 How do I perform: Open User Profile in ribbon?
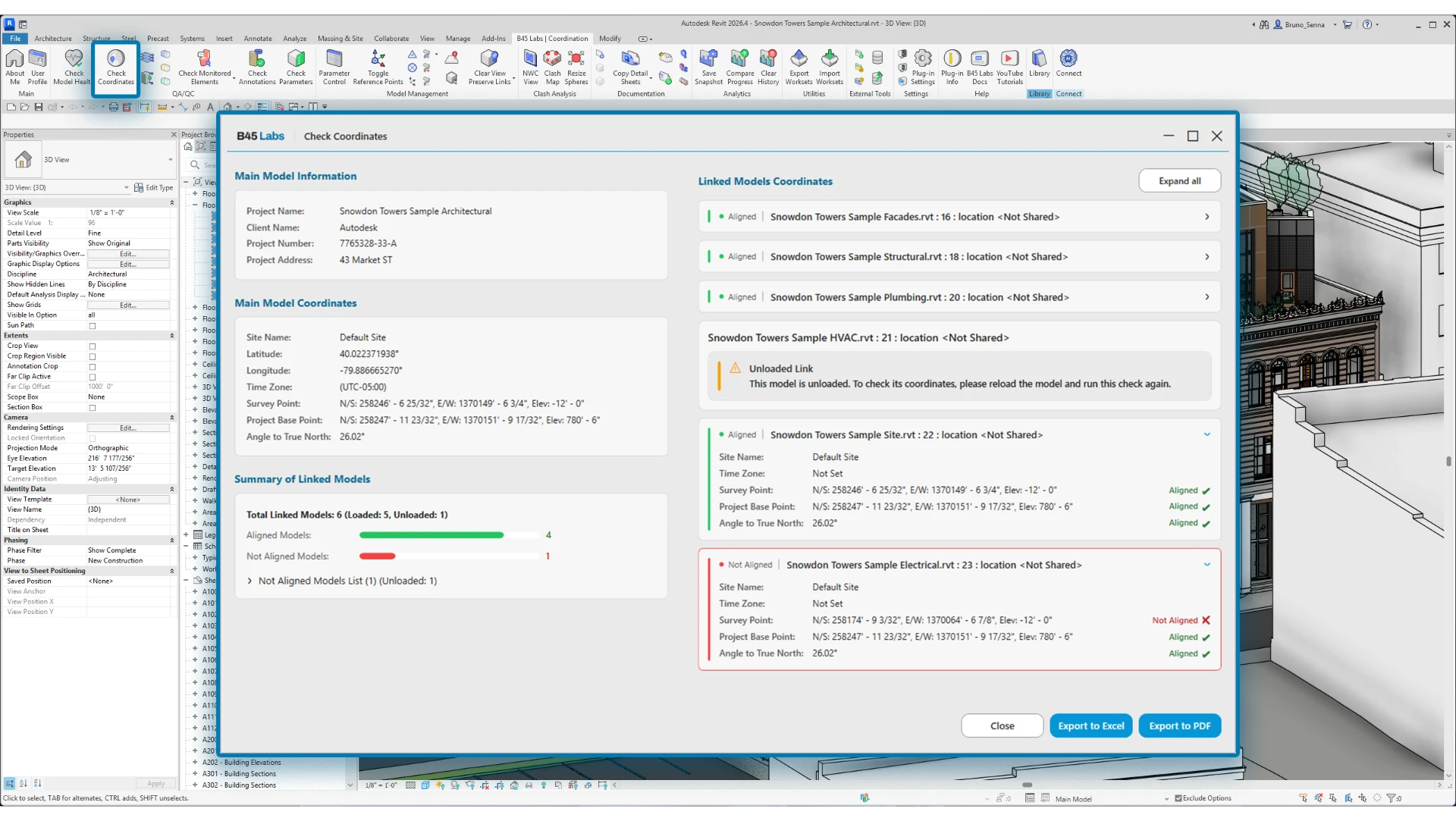37,67
